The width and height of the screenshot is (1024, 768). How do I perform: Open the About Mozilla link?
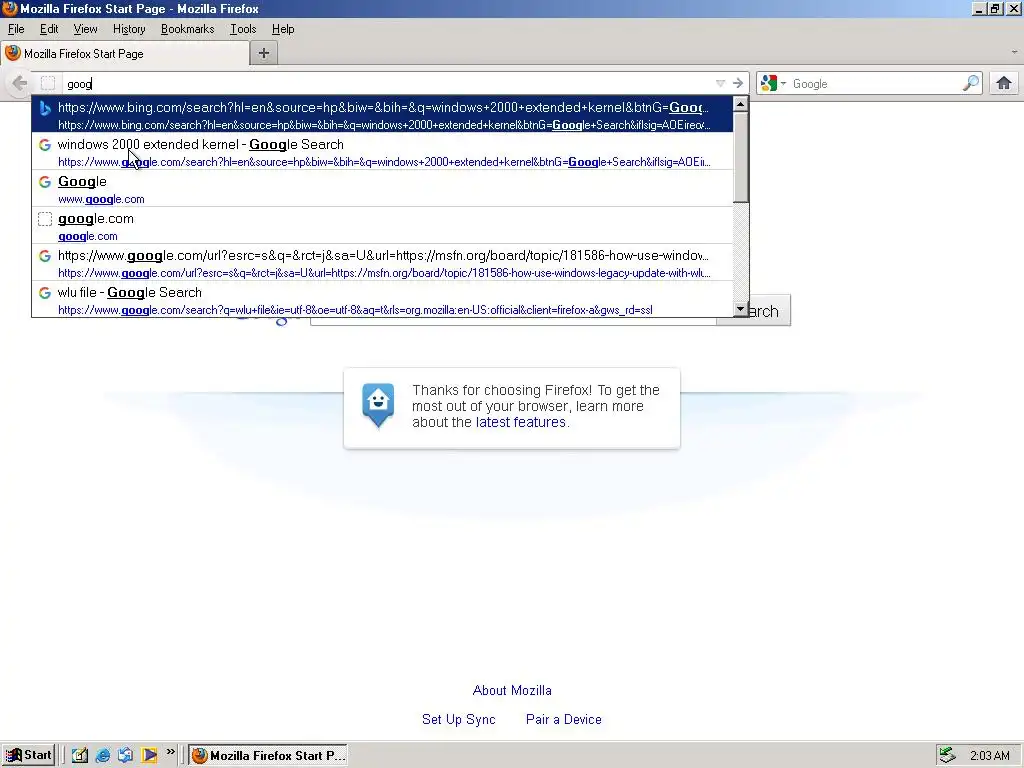[x=512, y=690]
